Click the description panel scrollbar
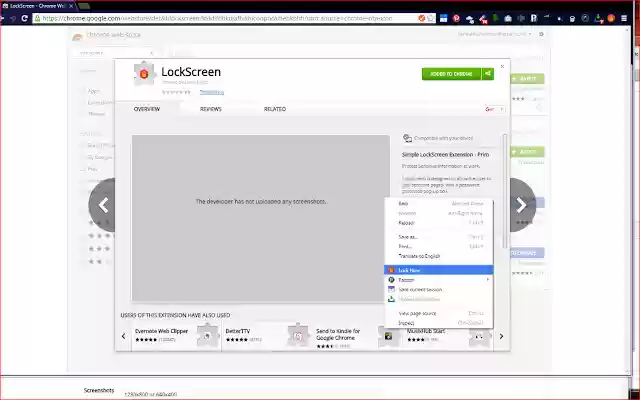Viewport: 640px width, 400px height. point(505,191)
